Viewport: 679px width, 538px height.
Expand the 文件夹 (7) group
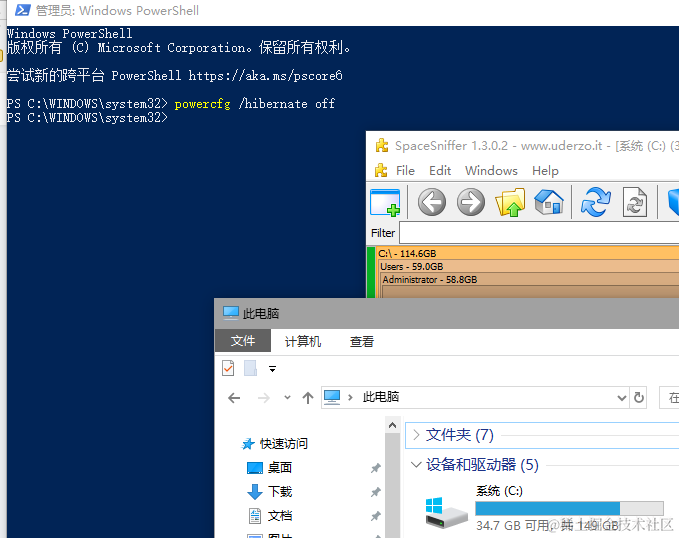(416, 435)
